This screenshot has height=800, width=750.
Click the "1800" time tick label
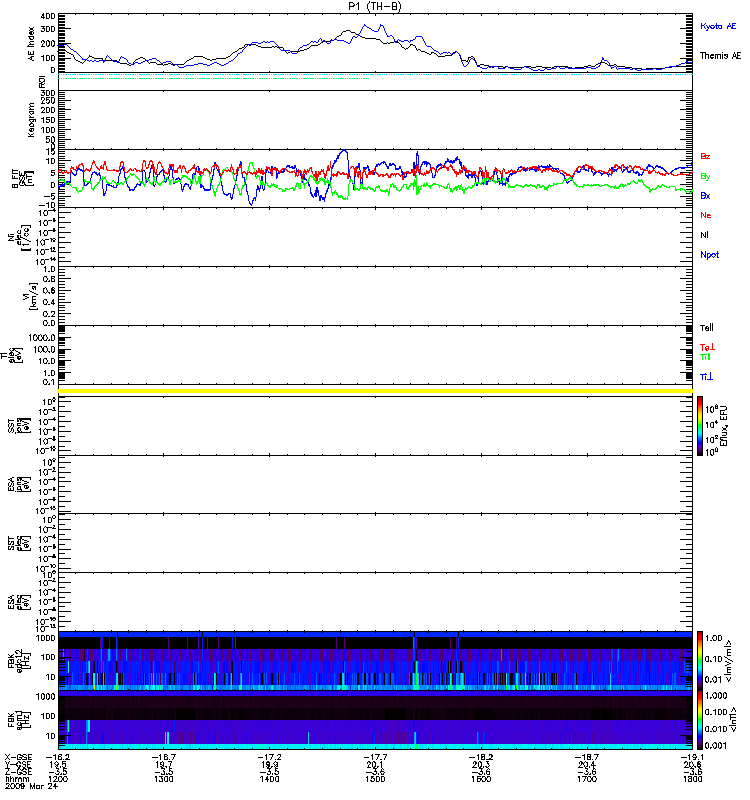pyautogui.click(x=692, y=779)
